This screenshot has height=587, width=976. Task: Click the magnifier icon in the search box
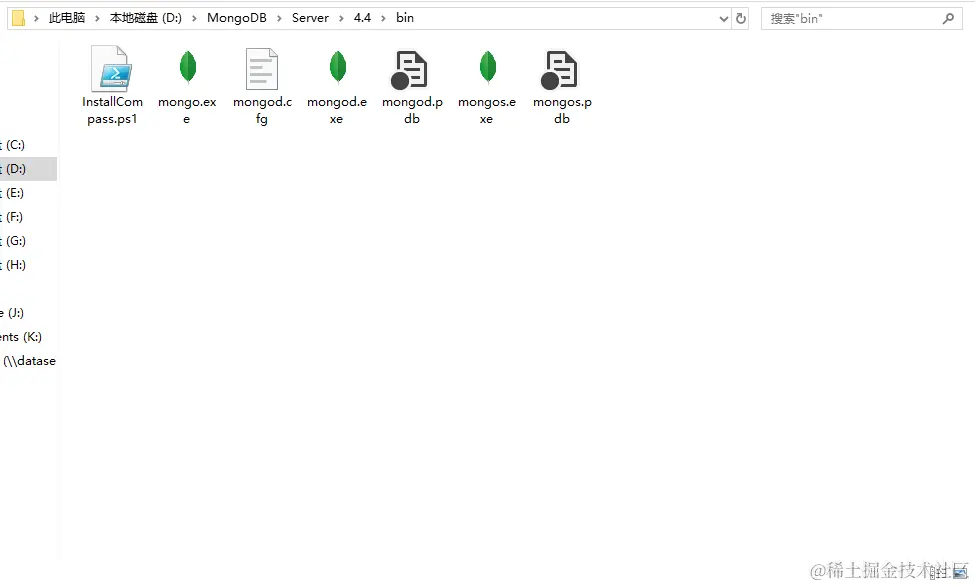(948, 18)
